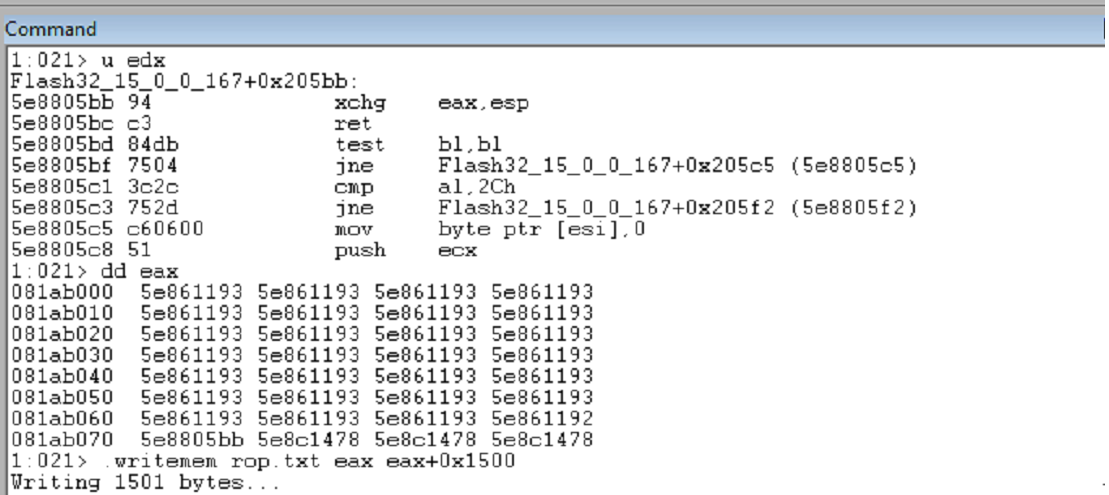Select the 'u edx' command line

(88, 60)
